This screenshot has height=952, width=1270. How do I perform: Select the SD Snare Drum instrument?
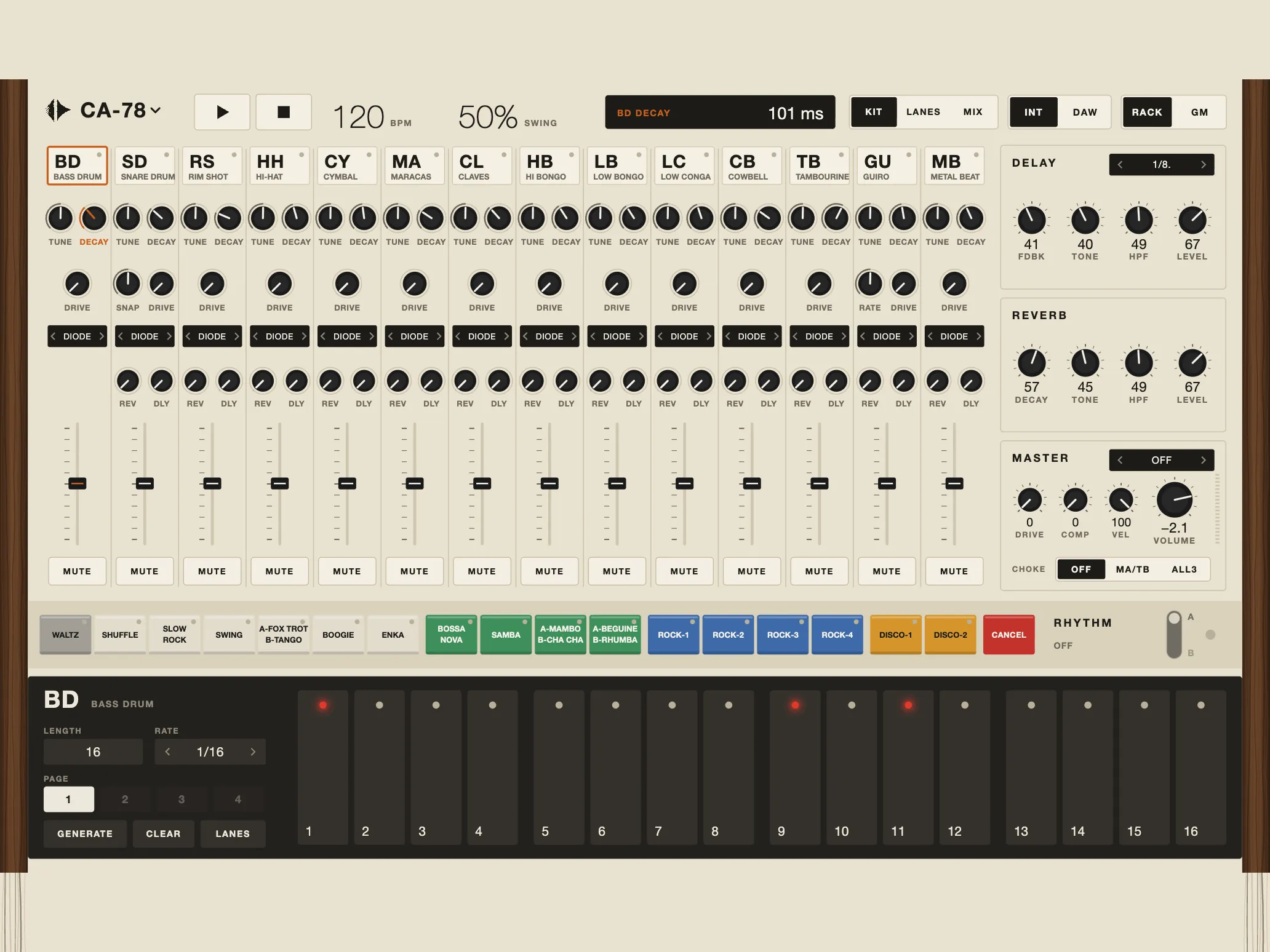(x=145, y=166)
